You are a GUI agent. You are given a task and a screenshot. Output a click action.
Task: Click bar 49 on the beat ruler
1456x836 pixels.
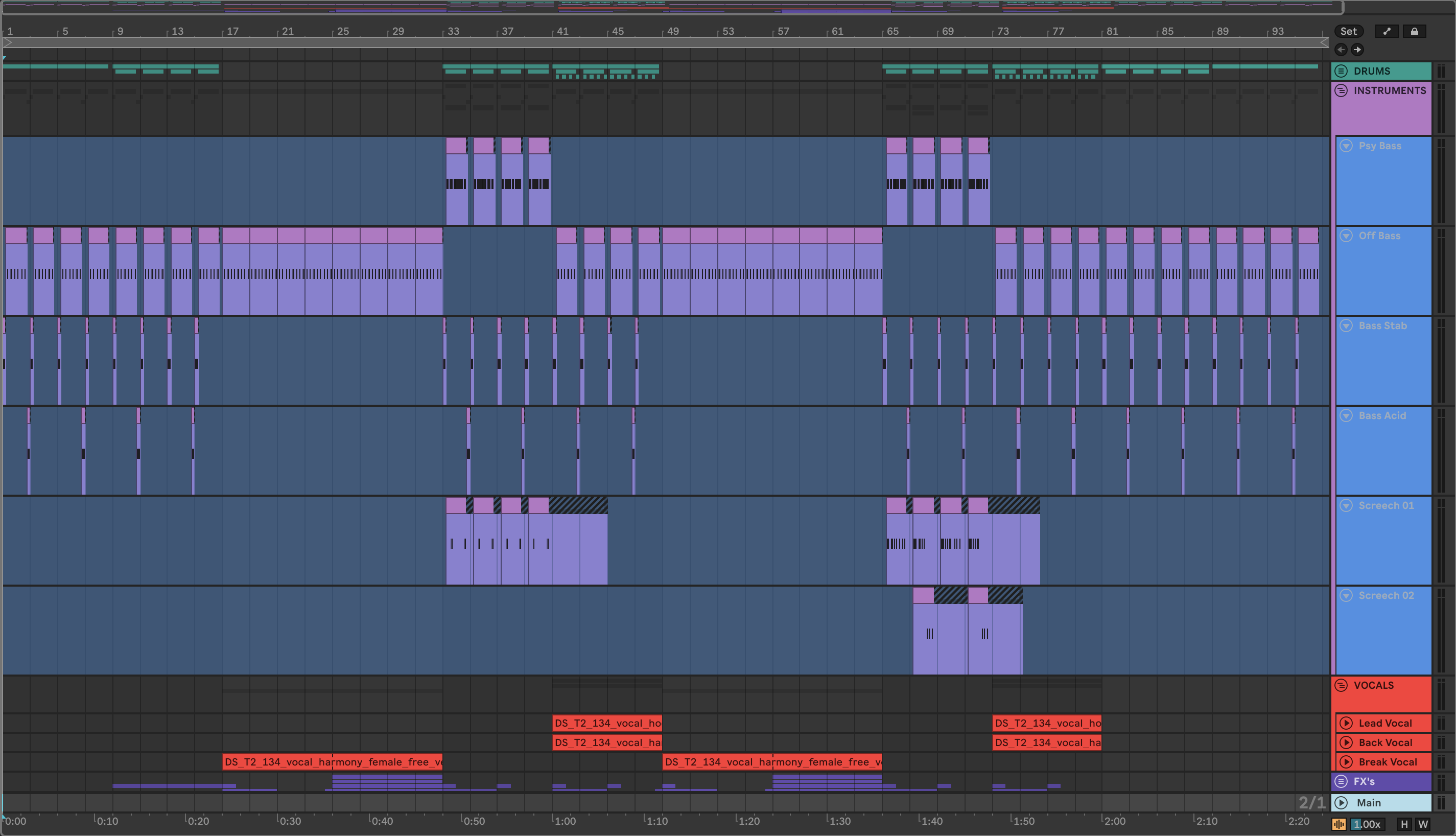coord(673,32)
